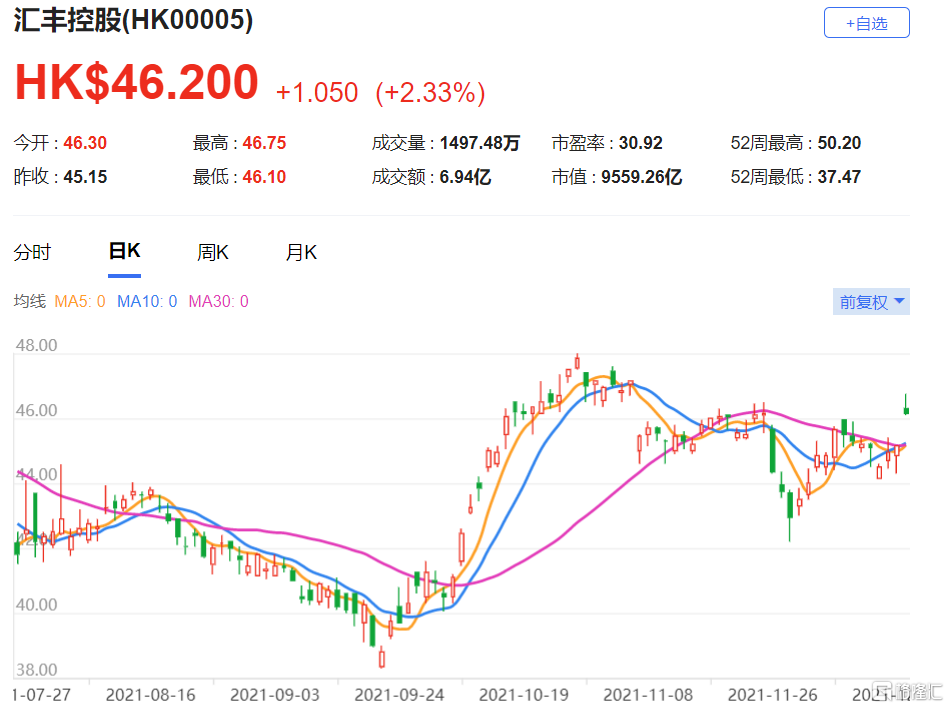The height and width of the screenshot is (709, 949).
Task: Click the 38.00 price axis label
Action: pyautogui.click(x=36, y=670)
